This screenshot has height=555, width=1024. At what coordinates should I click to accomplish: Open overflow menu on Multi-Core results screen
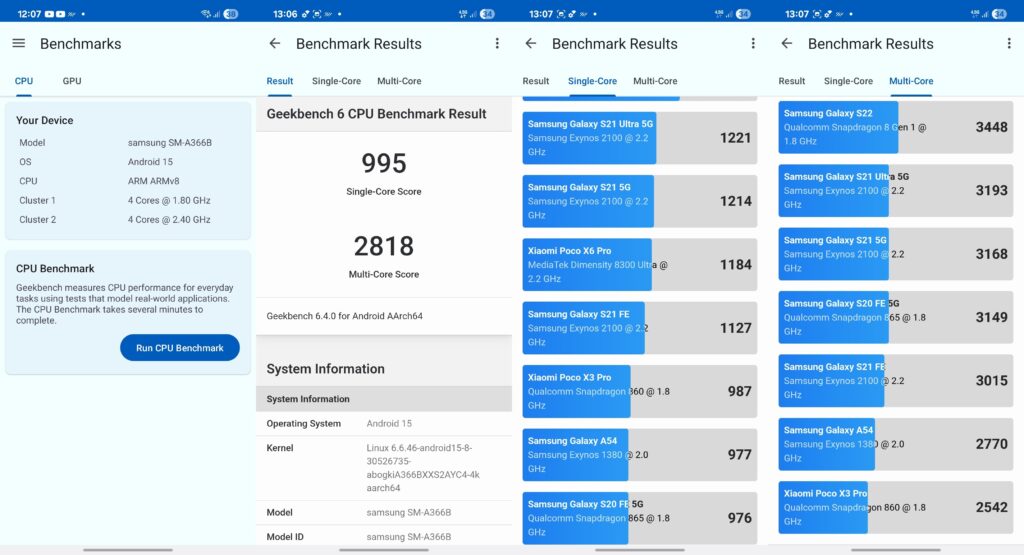(1009, 43)
